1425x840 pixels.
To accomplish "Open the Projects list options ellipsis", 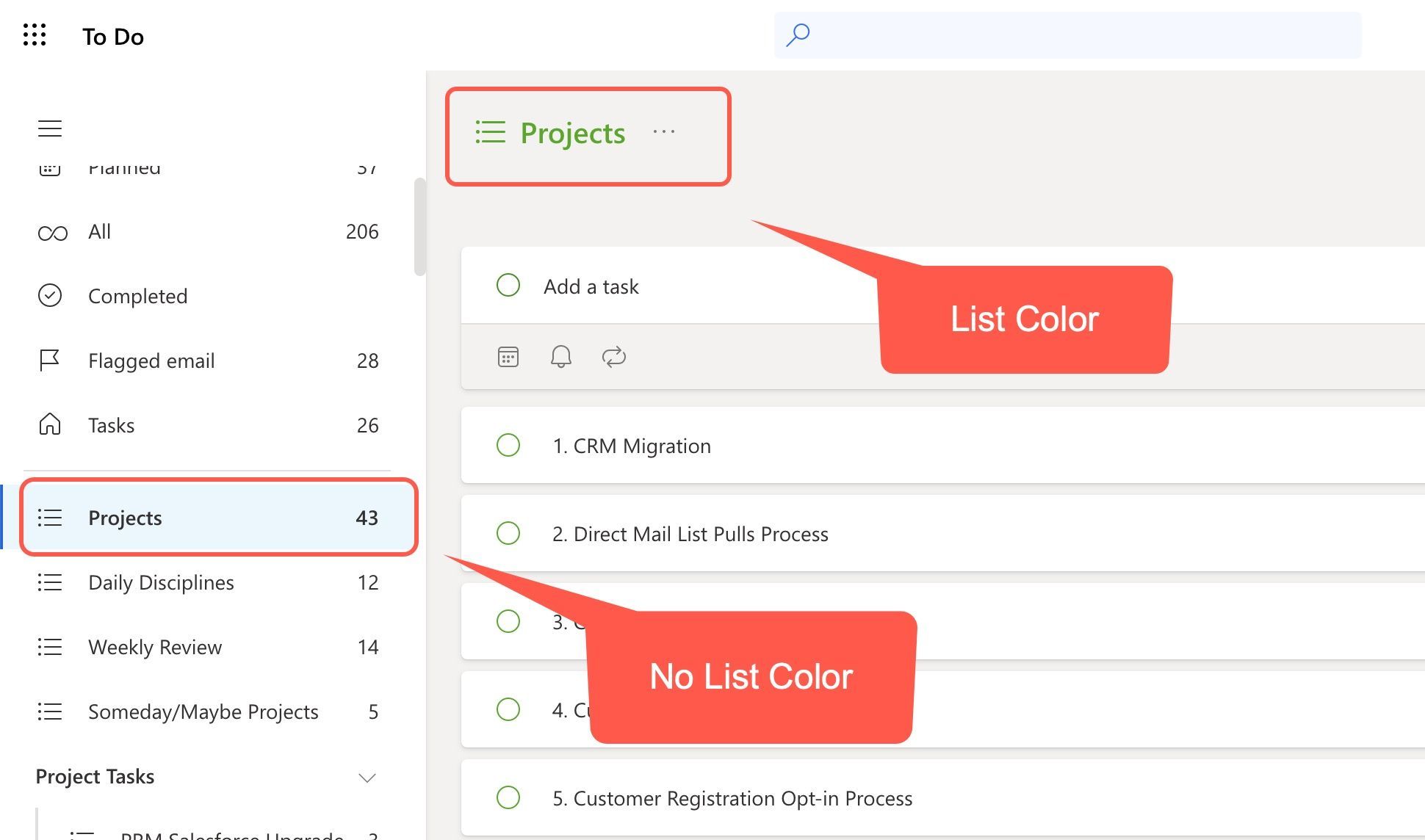I will pyautogui.click(x=664, y=132).
